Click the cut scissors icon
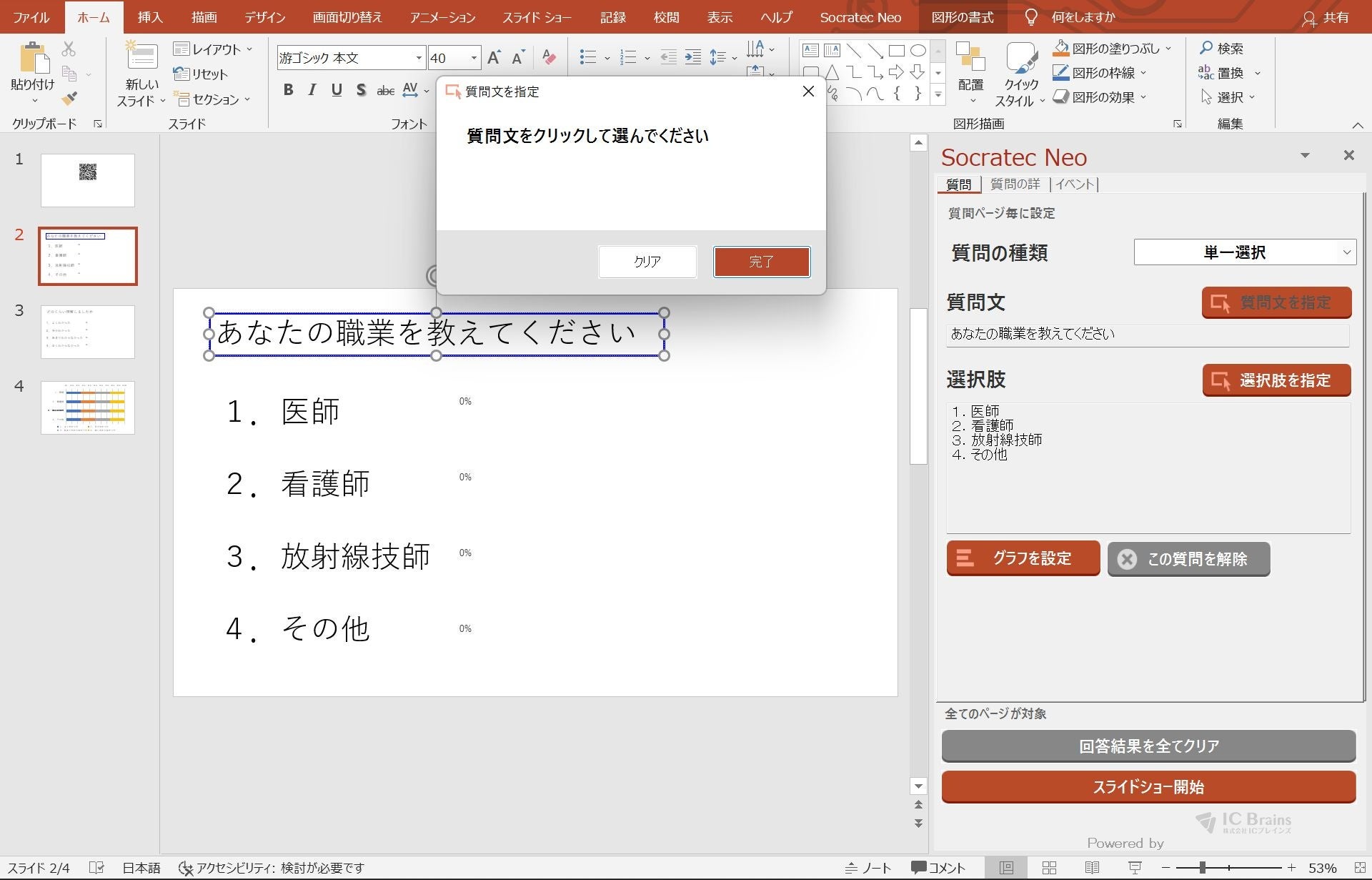 click(x=69, y=49)
